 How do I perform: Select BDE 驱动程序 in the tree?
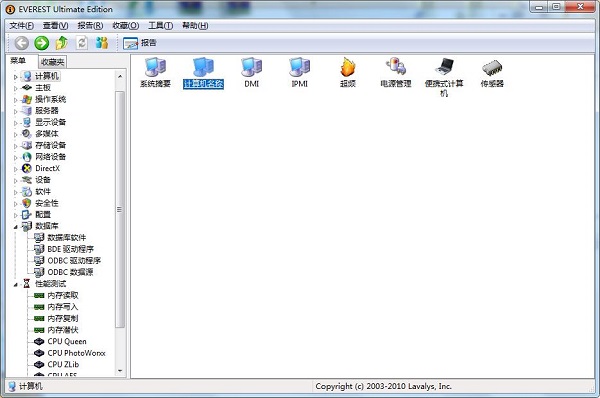[x=70, y=249]
